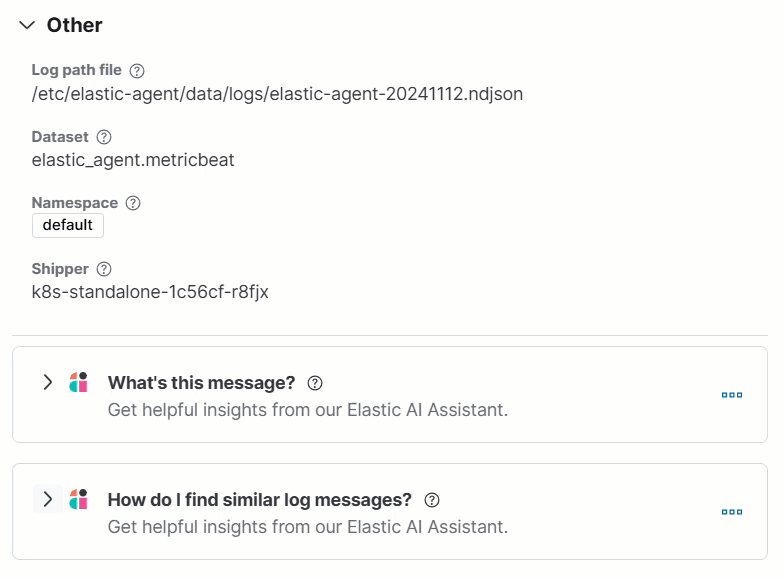Click the default namespace badge
784x580 pixels.
point(68,225)
